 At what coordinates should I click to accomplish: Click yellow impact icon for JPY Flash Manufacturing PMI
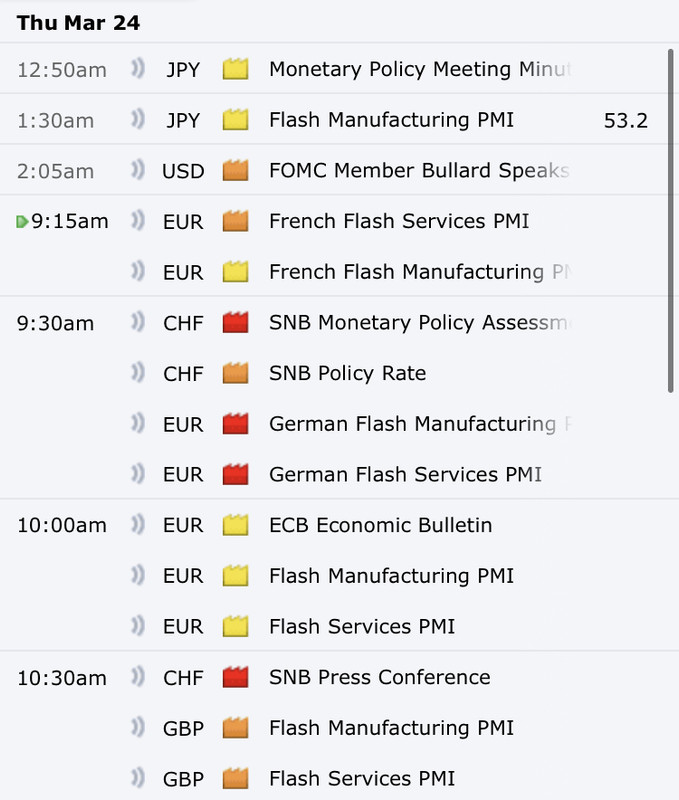click(x=235, y=119)
